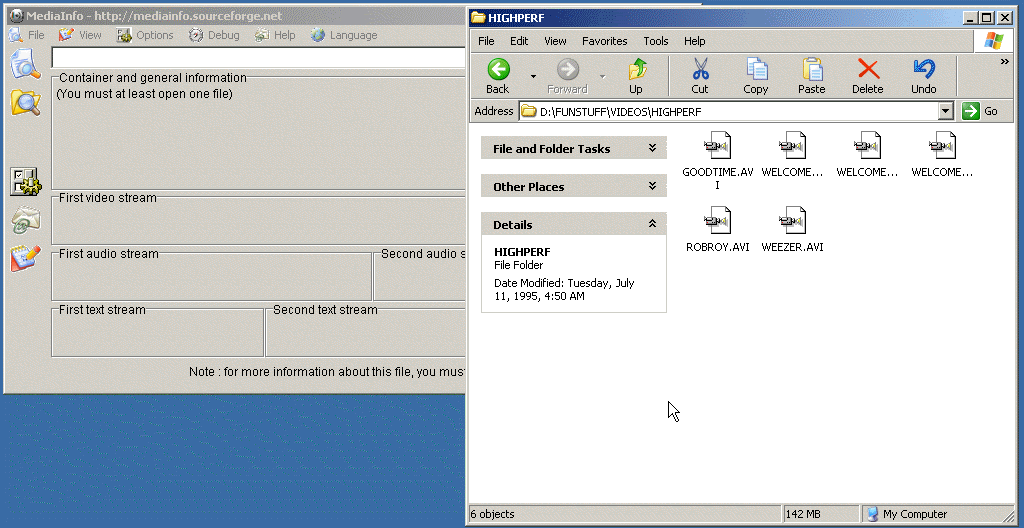Click the MediaInfo file path field
Screen dimensions: 1024x528
[259, 58]
